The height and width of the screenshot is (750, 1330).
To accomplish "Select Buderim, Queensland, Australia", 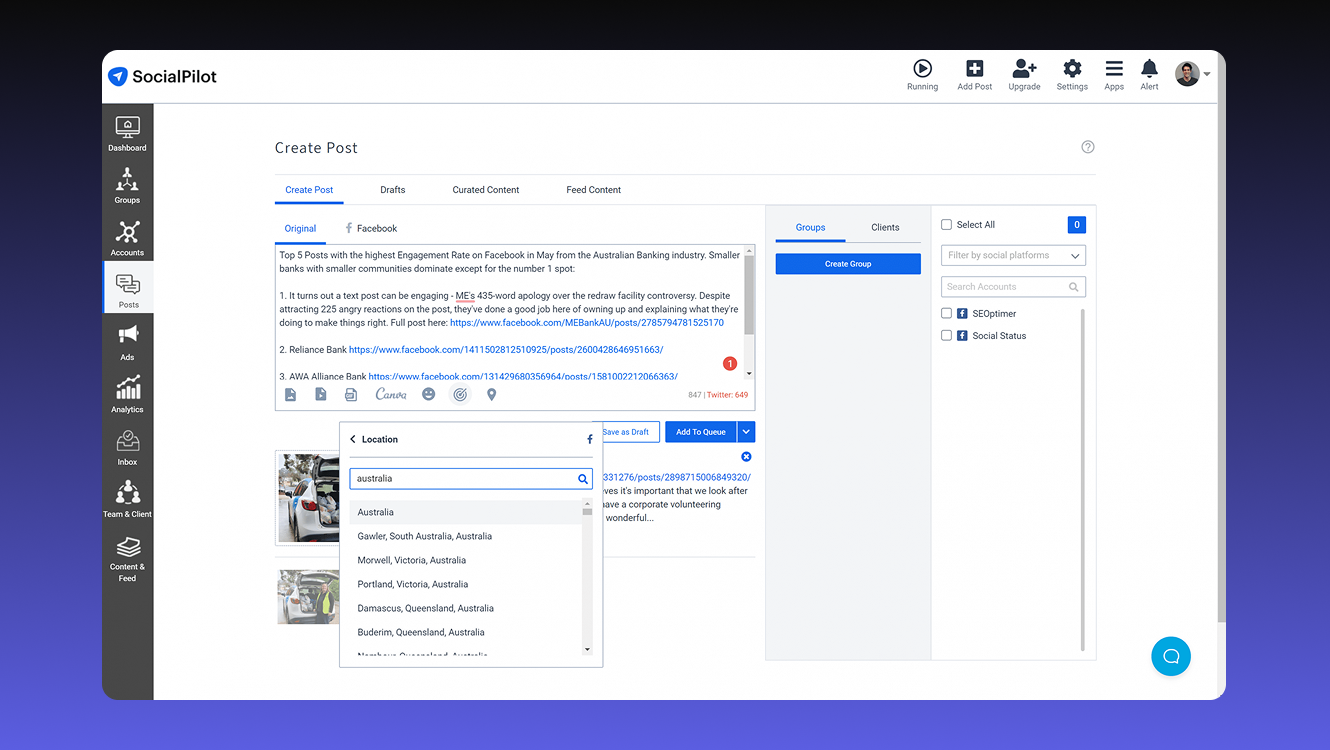I will 465,632.
